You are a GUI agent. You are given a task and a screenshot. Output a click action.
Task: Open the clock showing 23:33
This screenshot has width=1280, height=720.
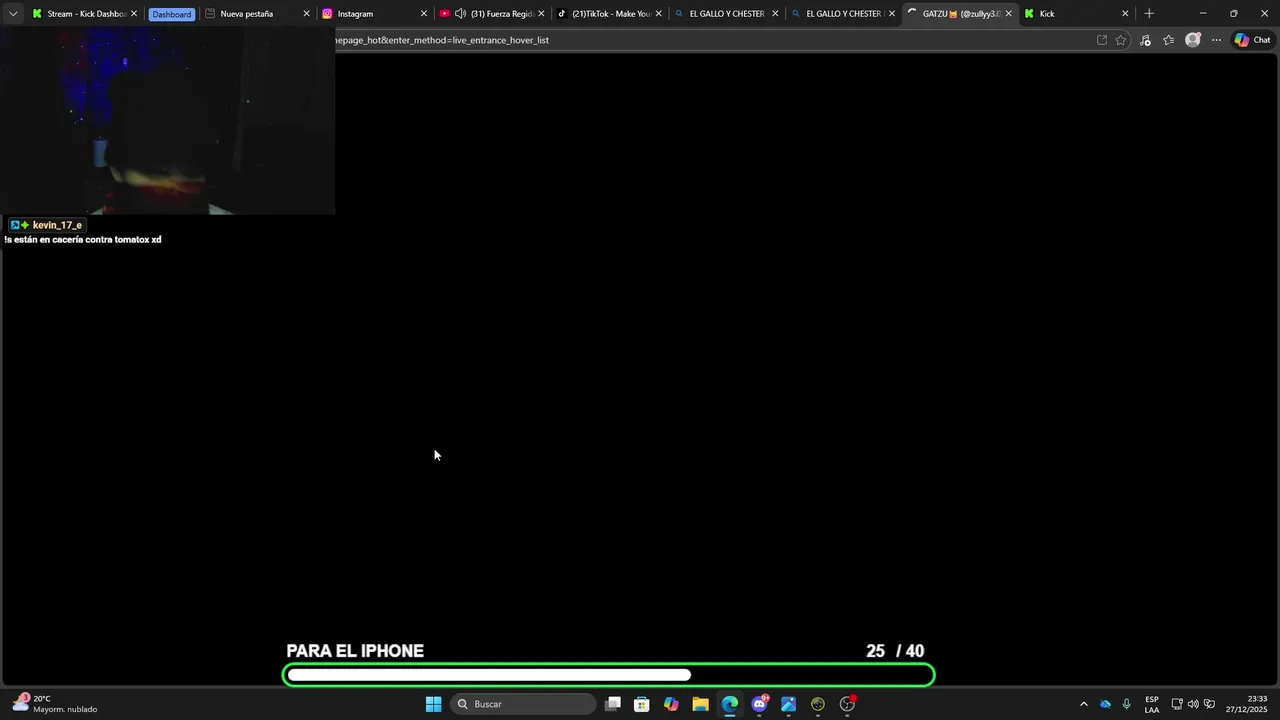pos(1247,704)
